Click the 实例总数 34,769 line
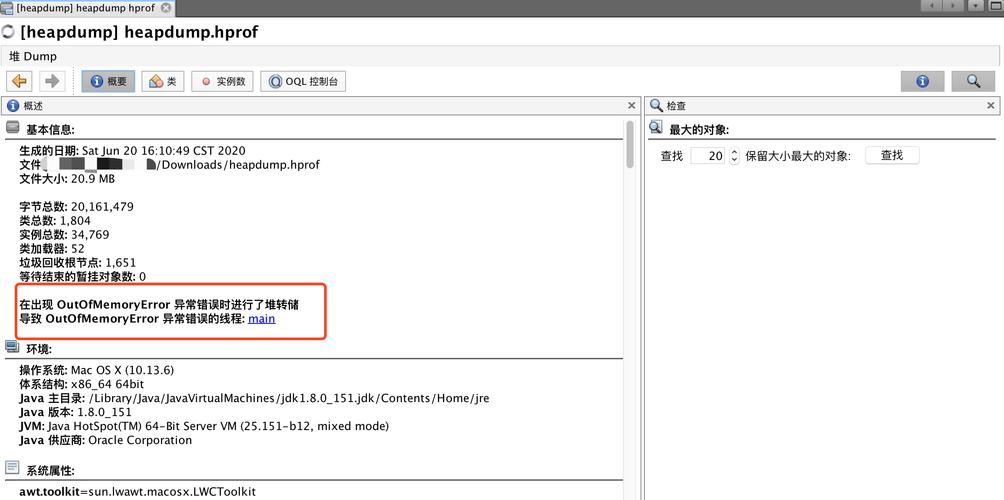The image size is (1004, 500). pos(64,234)
